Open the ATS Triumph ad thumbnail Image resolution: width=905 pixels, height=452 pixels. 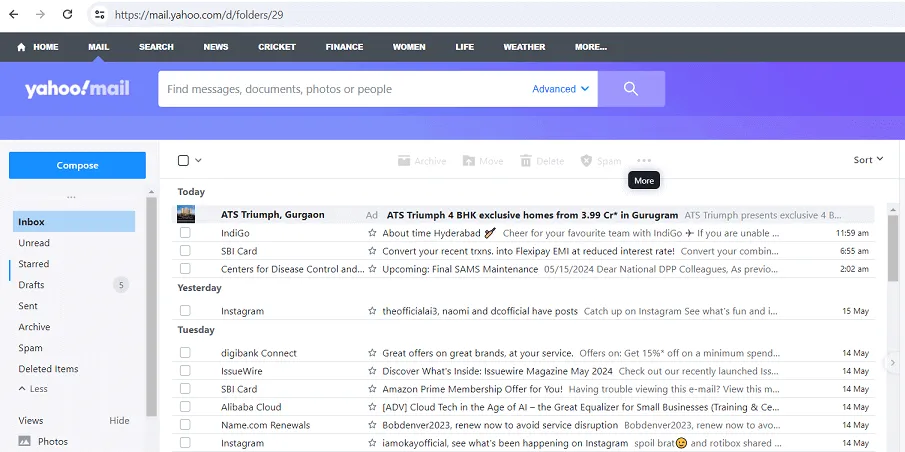pyautogui.click(x=186, y=214)
